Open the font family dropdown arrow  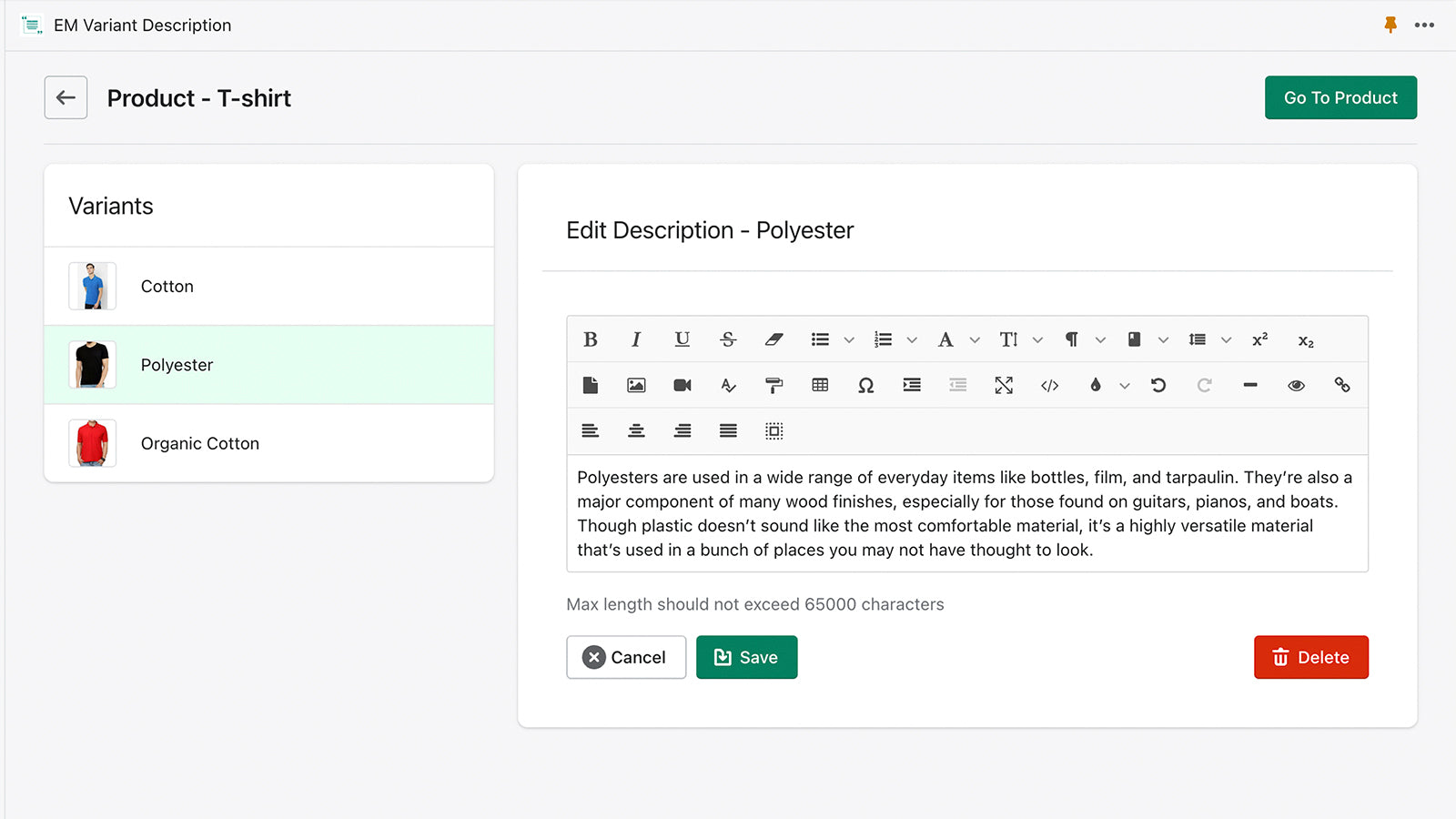click(x=975, y=340)
